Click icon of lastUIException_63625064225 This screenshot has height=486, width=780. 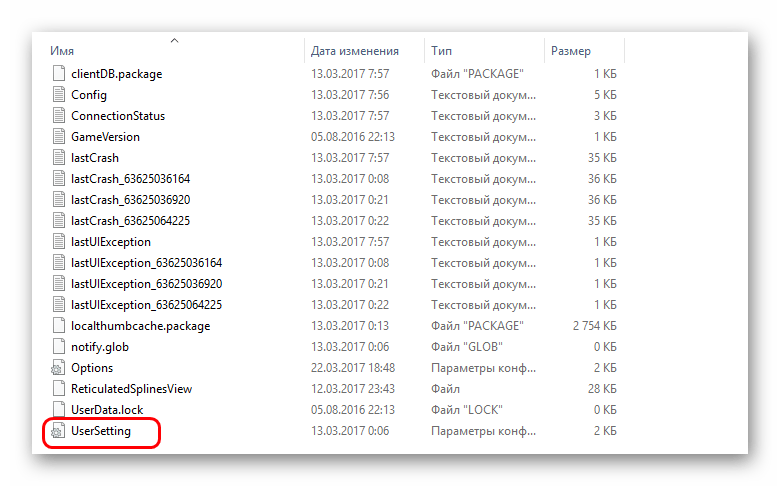[x=59, y=304]
